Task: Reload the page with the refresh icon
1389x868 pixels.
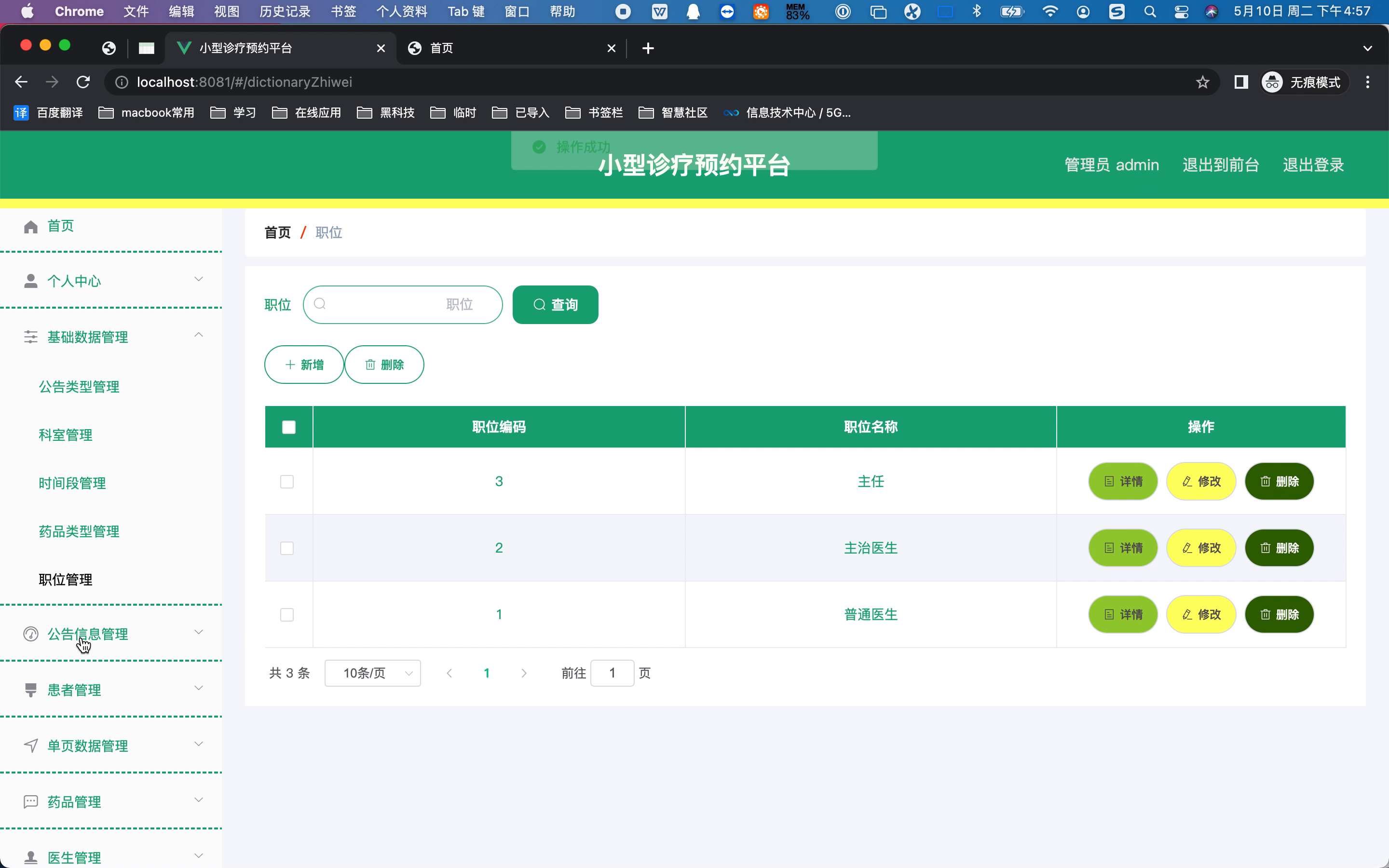Action: click(x=83, y=82)
